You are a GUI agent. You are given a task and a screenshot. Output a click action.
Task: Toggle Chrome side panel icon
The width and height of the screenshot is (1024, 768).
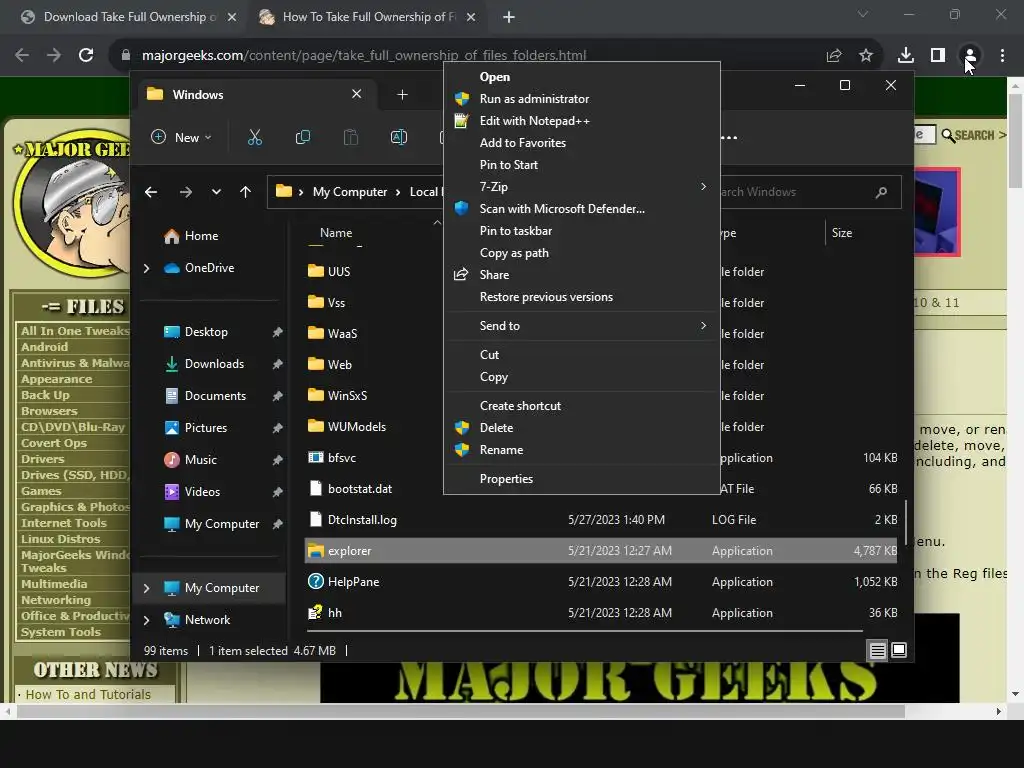[938, 56]
